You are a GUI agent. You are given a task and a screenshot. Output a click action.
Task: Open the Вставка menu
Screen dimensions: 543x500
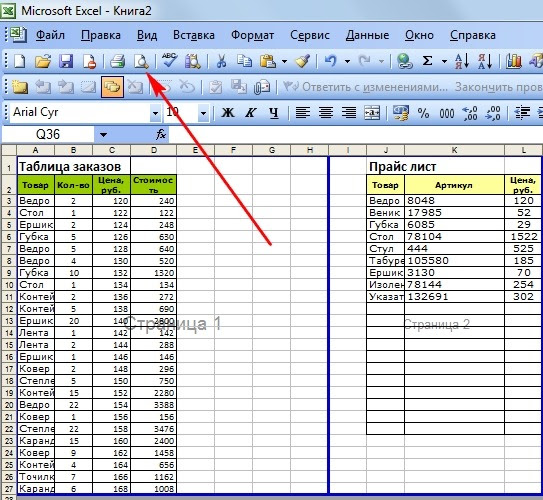point(194,35)
